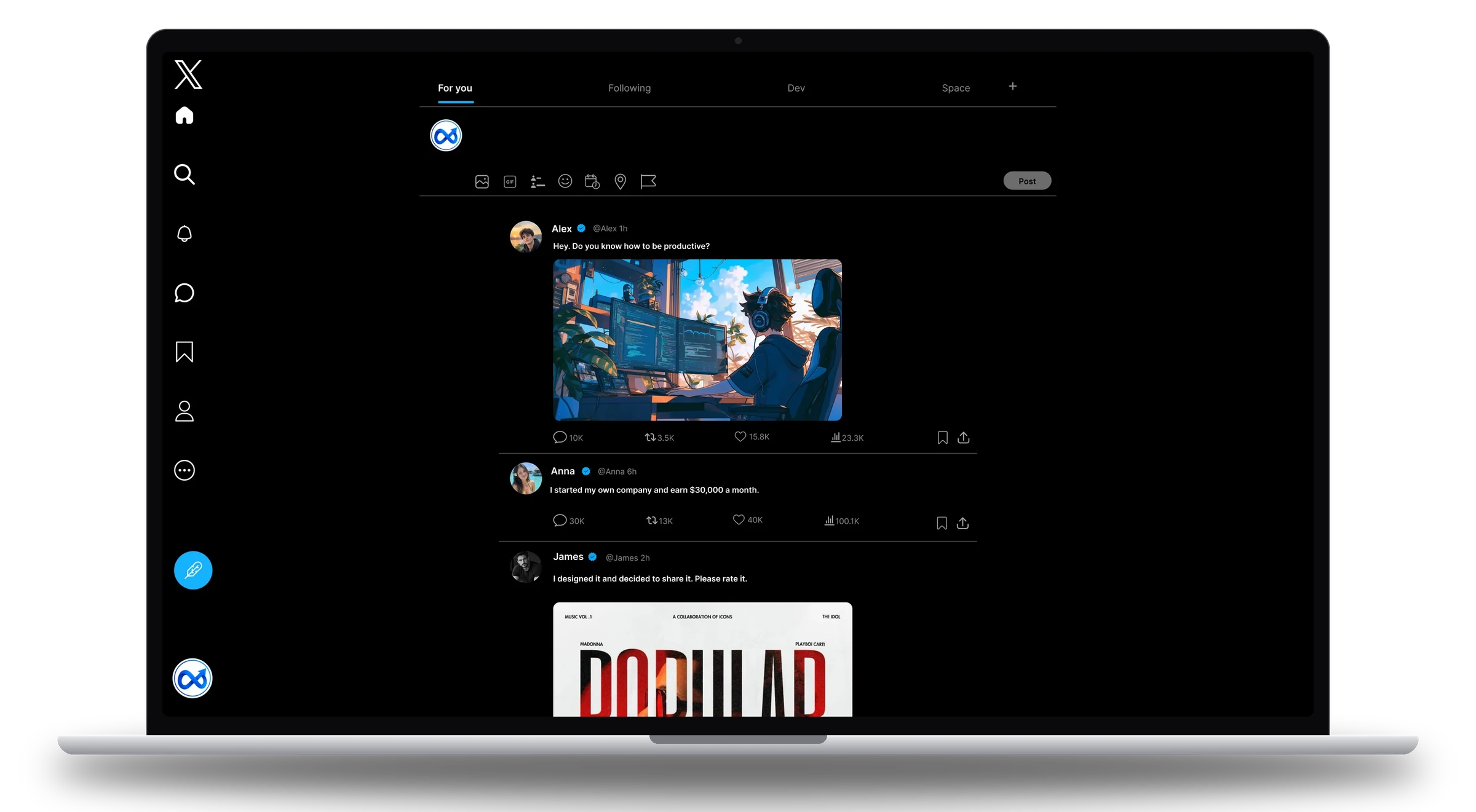The height and width of the screenshot is (812, 1476).
Task: Click flag icon in composer toolbar
Action: click(648, 181)
